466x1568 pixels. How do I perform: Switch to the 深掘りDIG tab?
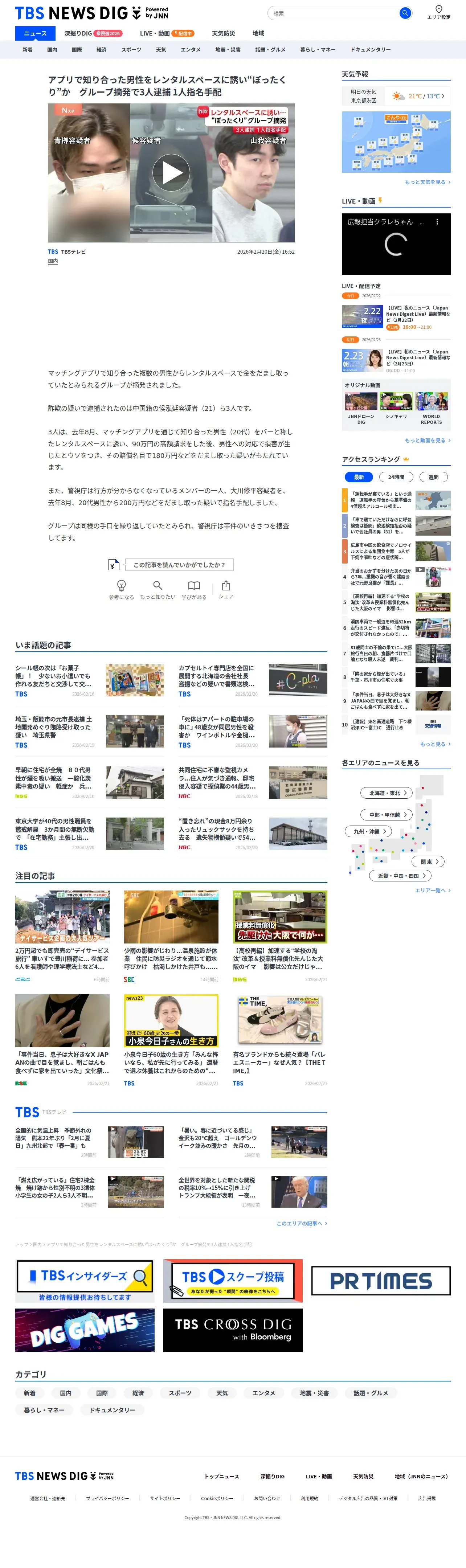[93, 33]
